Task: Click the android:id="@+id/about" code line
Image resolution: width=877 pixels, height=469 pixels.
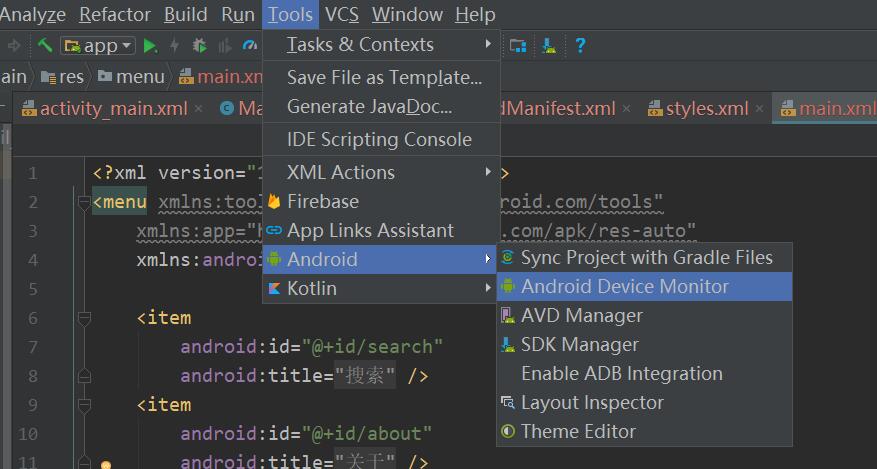Action: pyautogui.click(x=306, y=434)
